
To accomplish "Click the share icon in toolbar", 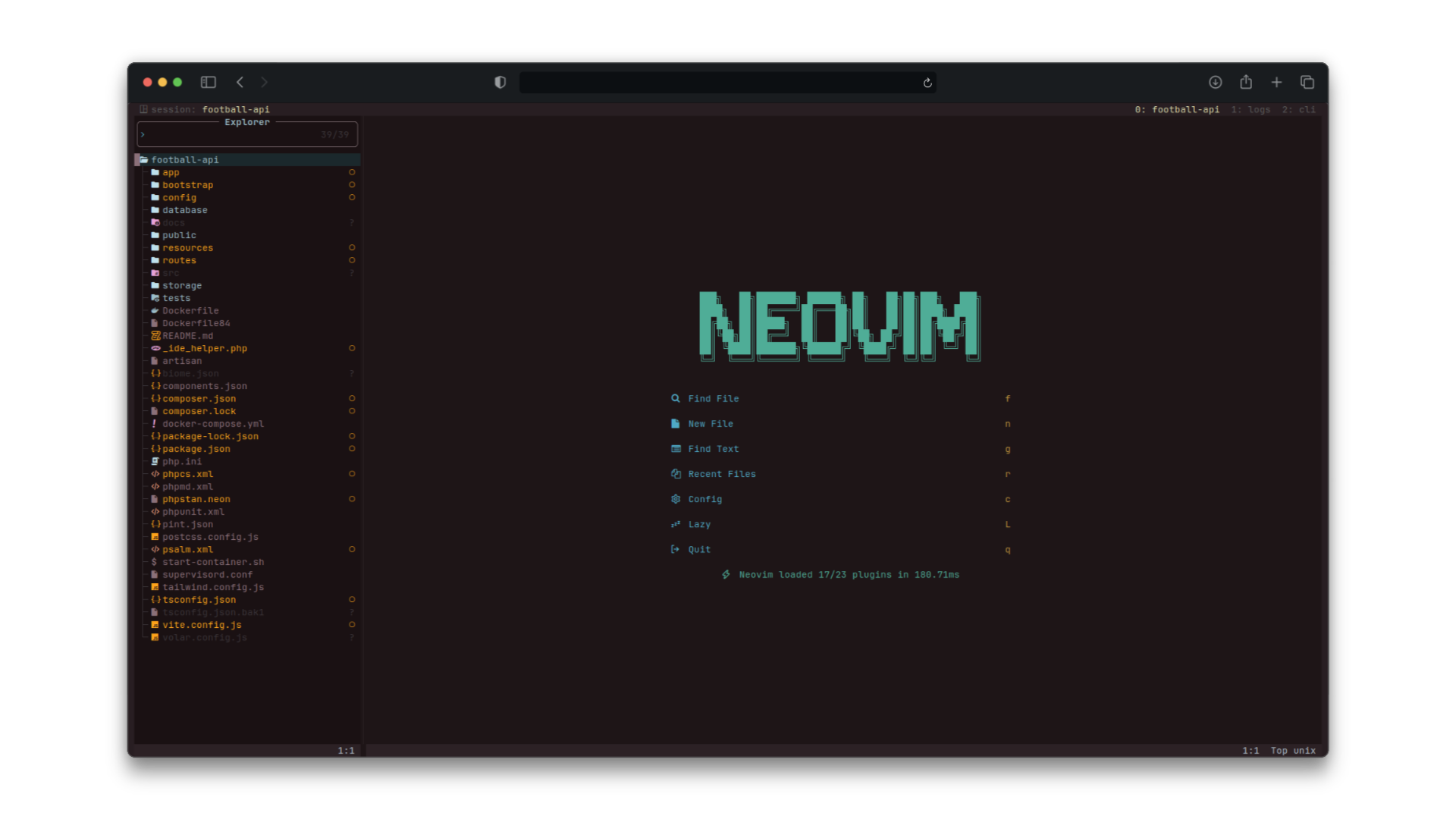I will pyautogui.click(x=1246, y=82).
